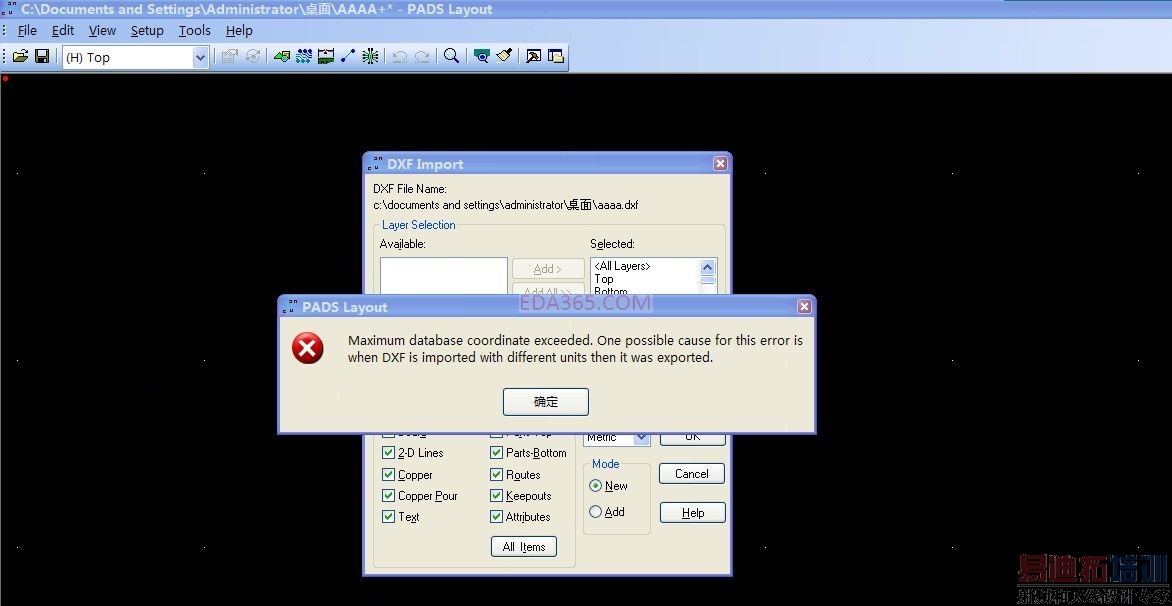Open a file with the toolbar Open icon
The image size is (1172, 606).
click(20, 56)
